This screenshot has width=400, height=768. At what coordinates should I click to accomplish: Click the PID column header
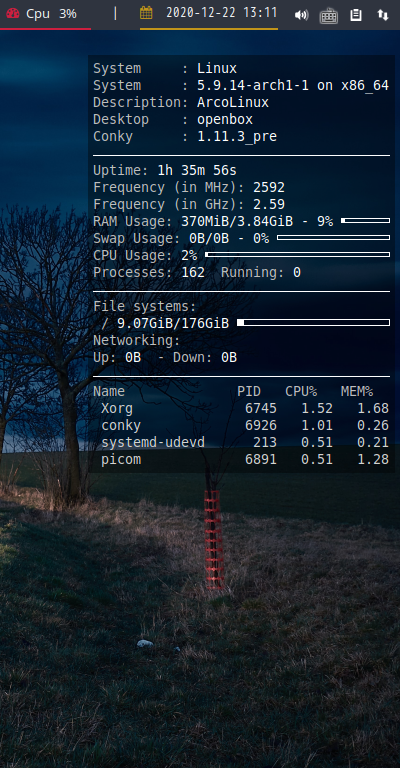249,391
